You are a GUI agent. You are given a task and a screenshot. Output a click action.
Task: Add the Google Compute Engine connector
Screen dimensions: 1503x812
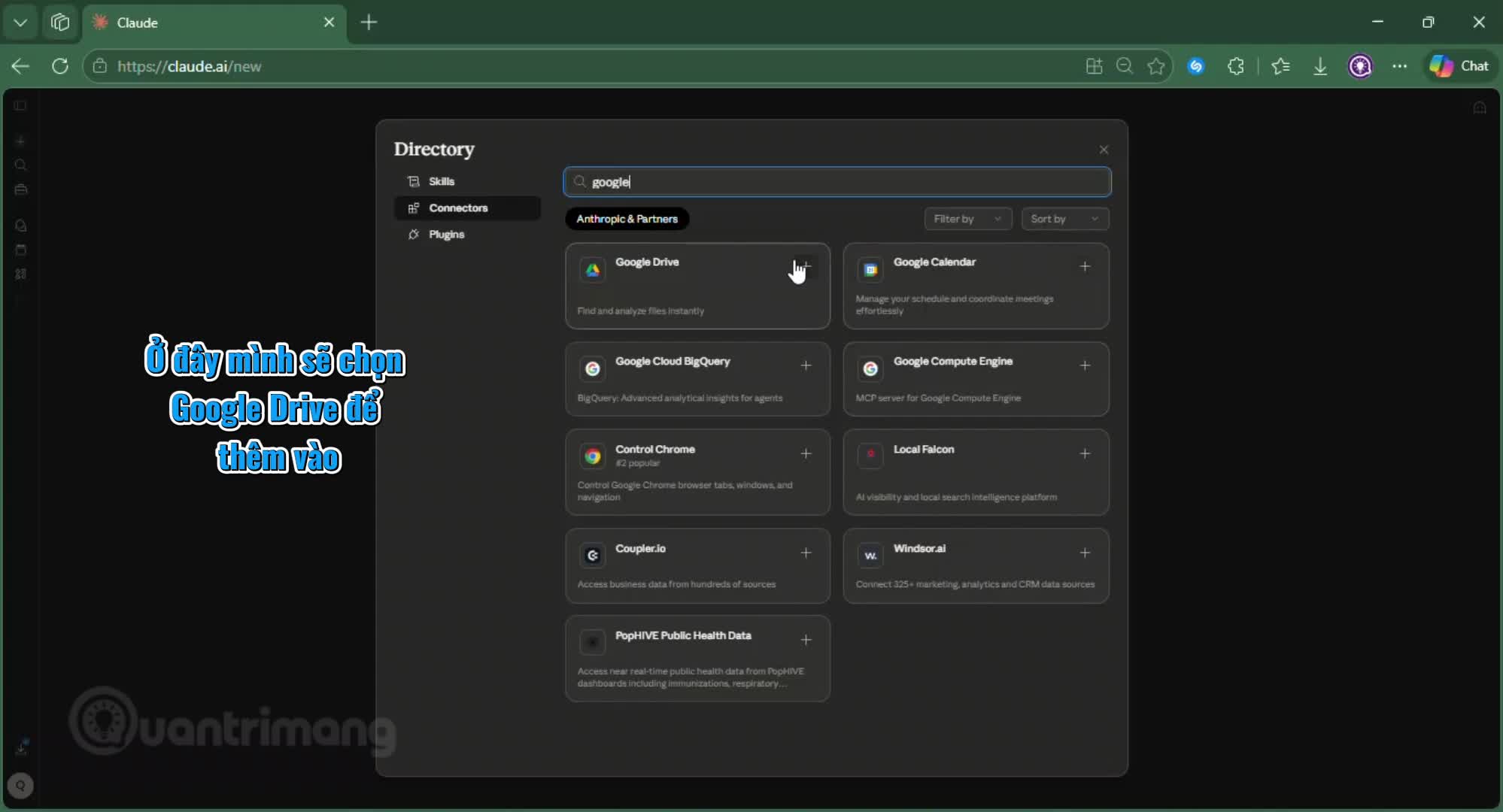[x=1085, y=365]
